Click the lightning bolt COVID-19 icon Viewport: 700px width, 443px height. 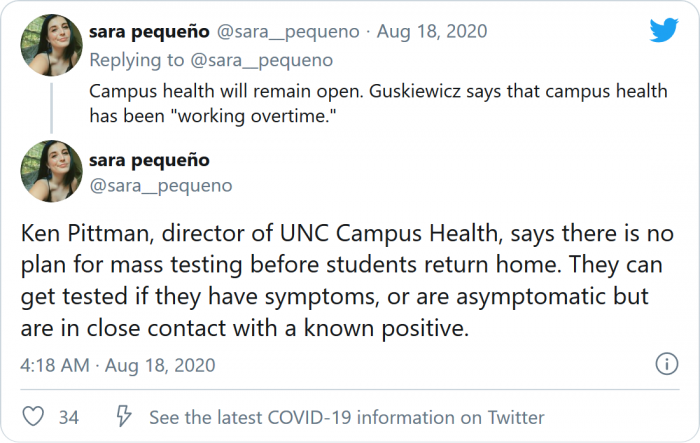point(125,417)
